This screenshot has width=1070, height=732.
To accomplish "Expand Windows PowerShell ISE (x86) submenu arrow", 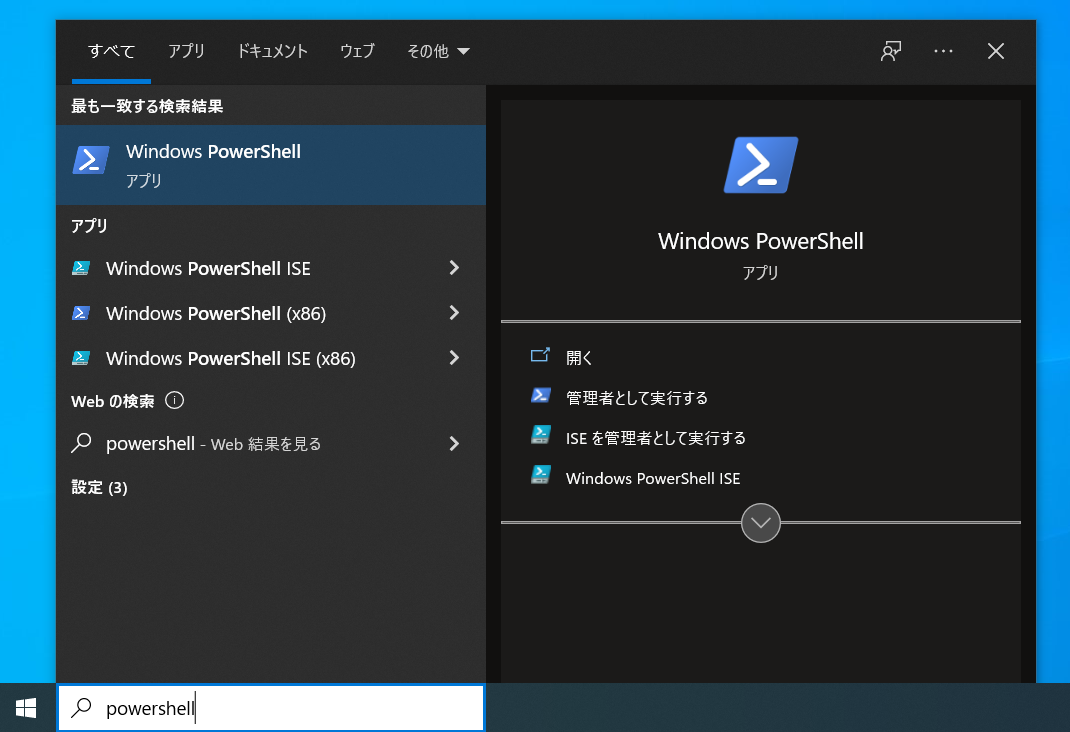I will [454, 358].
